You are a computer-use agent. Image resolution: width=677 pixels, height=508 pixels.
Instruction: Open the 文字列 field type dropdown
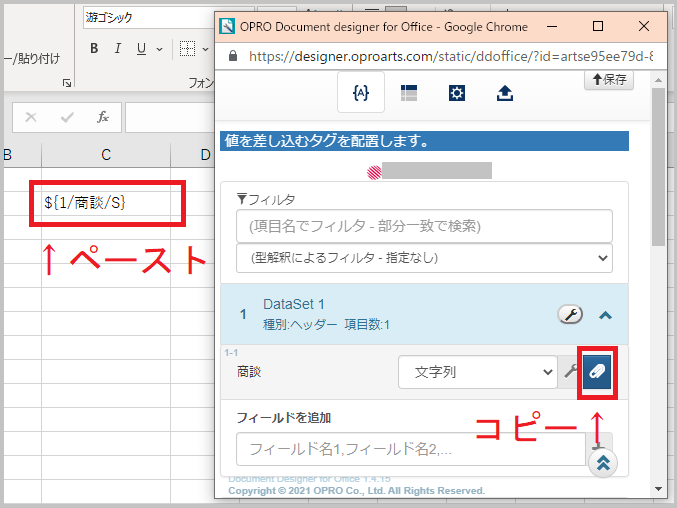477,372
